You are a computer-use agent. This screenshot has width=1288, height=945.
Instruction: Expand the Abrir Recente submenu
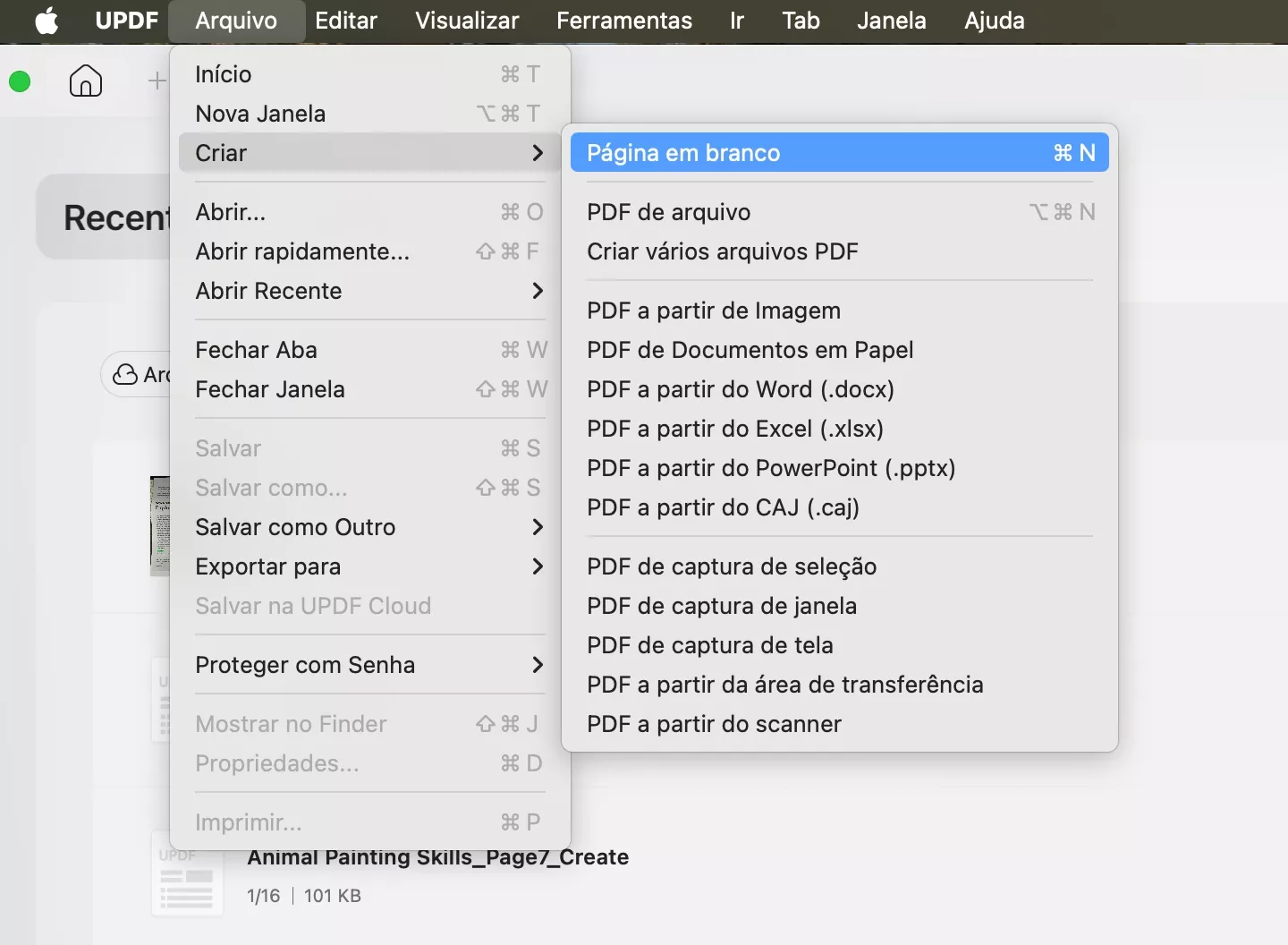point(370,291)
